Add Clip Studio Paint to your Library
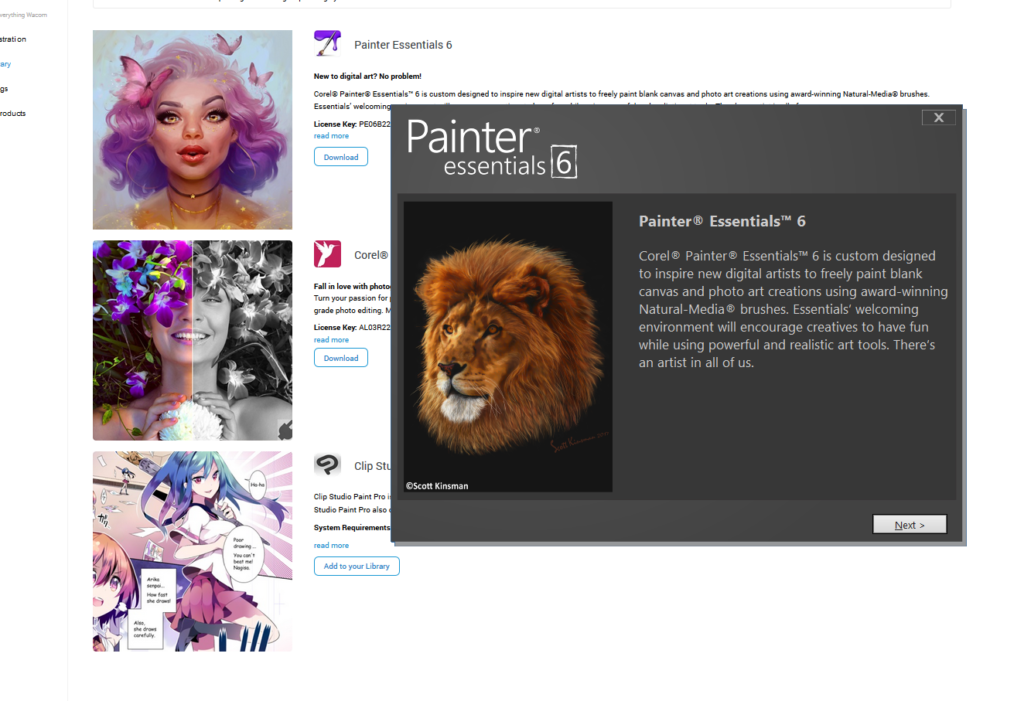 click(357, 566)
